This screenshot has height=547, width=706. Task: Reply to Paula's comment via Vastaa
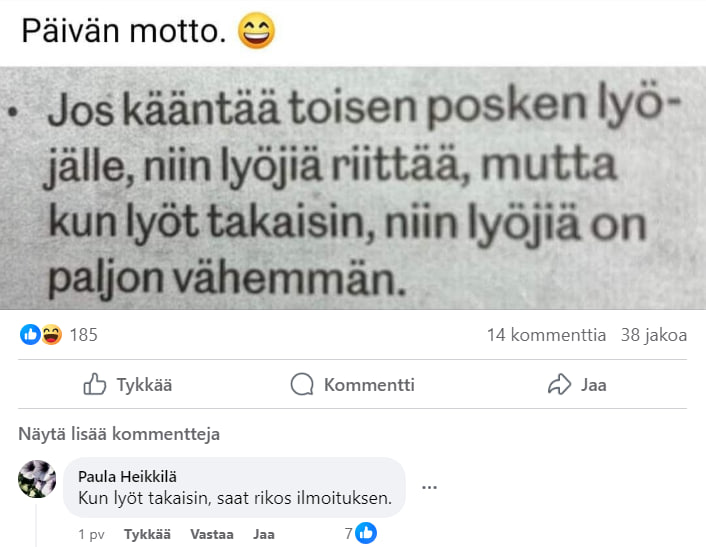pos(212,534)
